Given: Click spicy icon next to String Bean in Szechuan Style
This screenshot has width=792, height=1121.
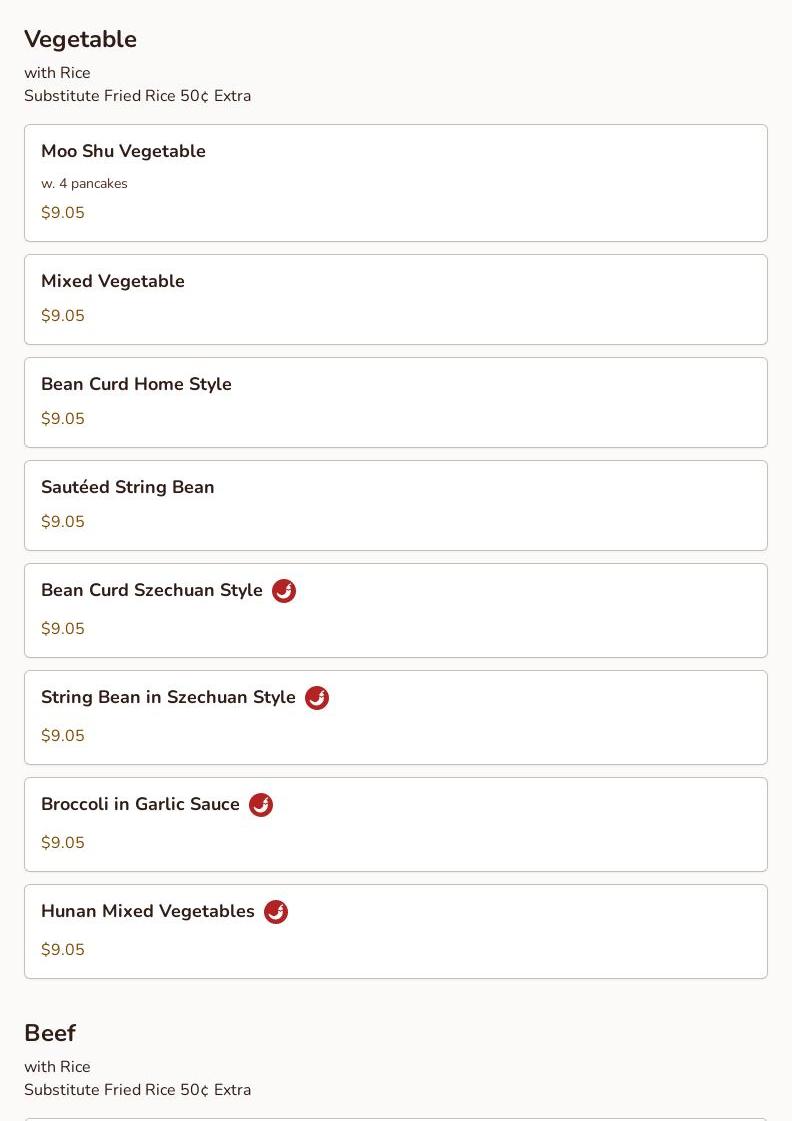Looking at the screenshot, I should click(317, 698).
